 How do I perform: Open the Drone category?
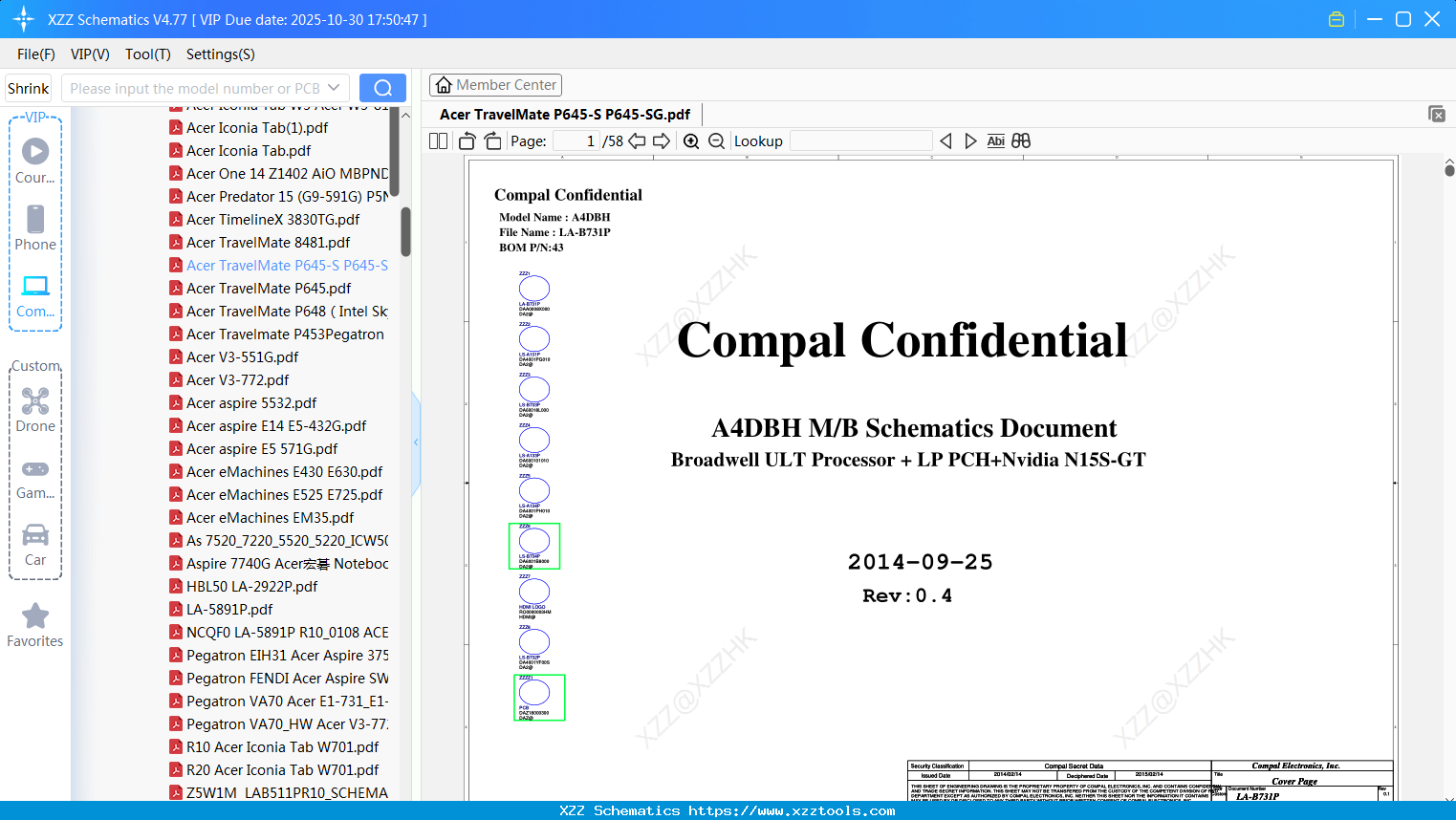click(x=35, y=410)
